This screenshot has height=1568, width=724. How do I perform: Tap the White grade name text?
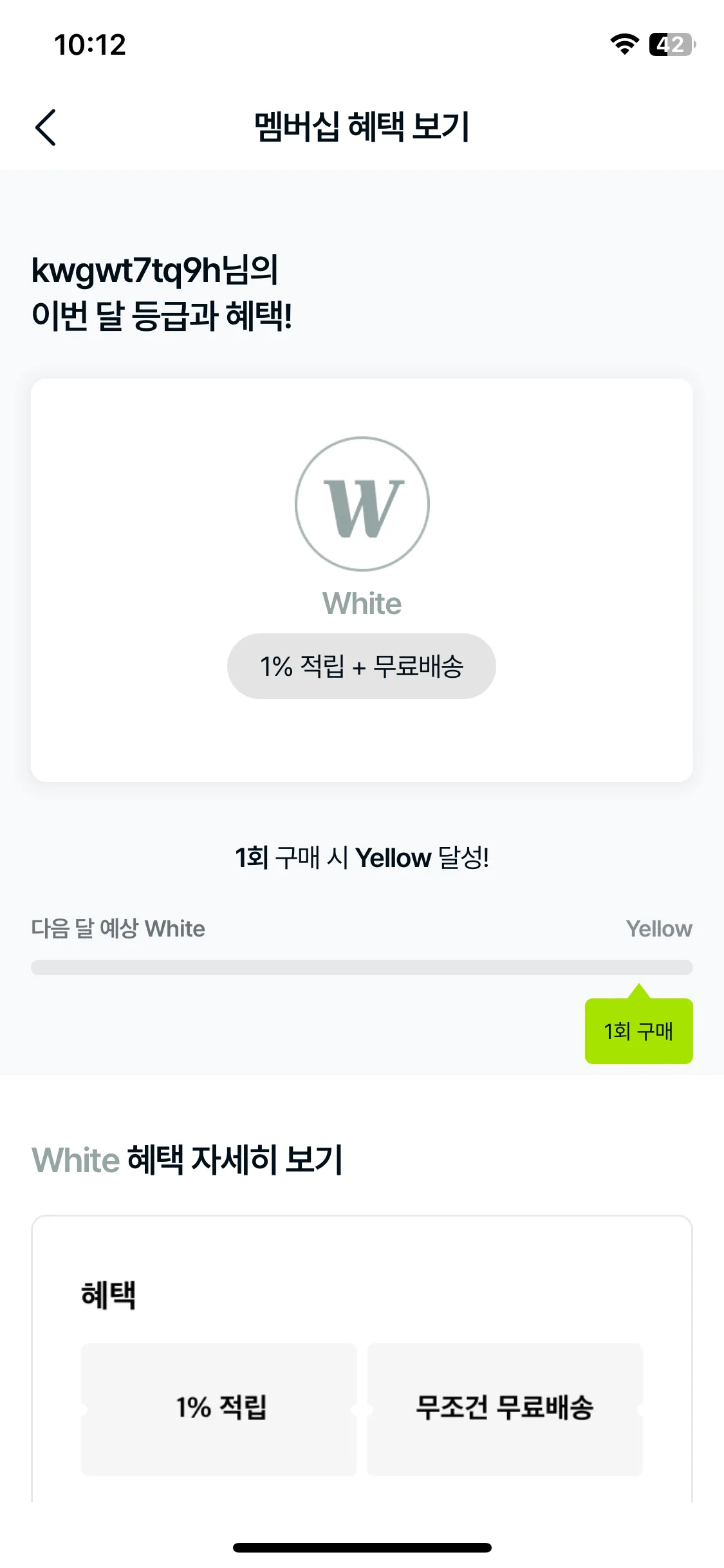(362, 604)
